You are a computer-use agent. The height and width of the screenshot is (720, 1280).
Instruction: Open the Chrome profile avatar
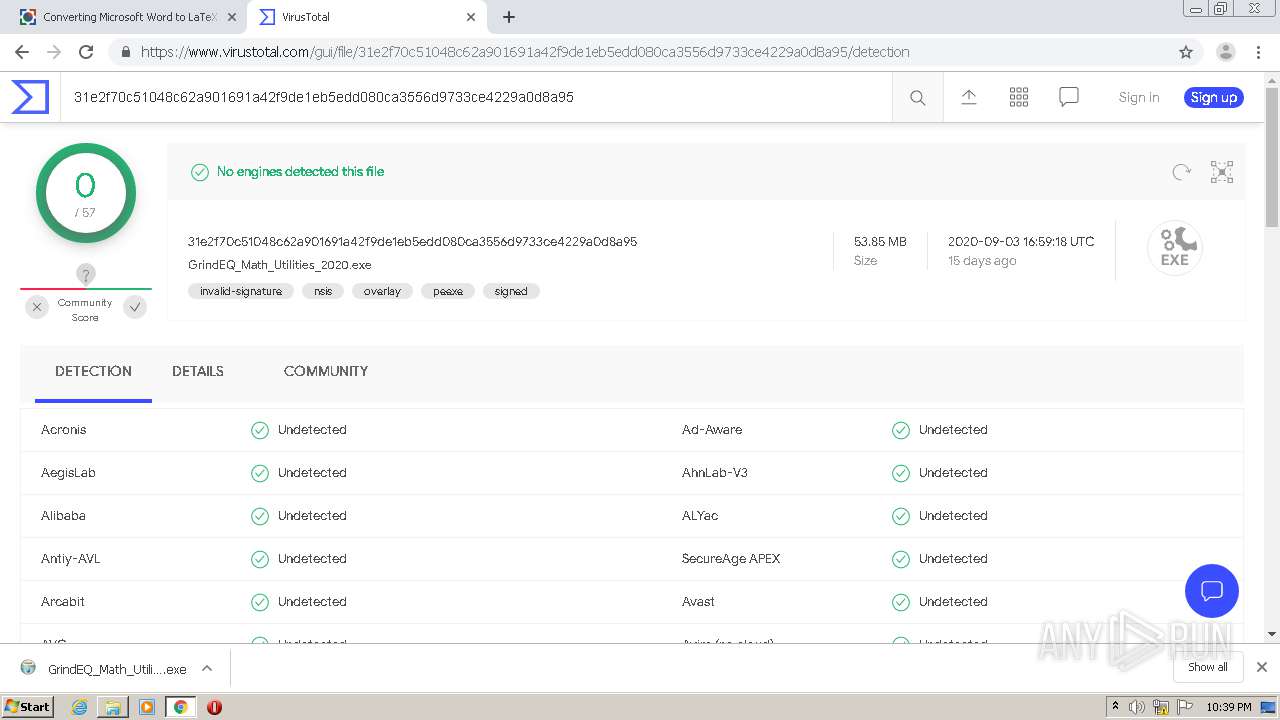coord(1225,52)
